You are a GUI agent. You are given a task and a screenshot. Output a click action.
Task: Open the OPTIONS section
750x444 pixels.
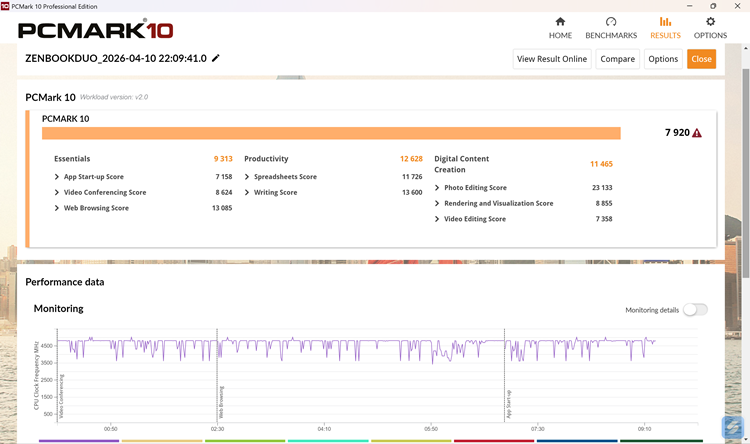coord(710,28)
